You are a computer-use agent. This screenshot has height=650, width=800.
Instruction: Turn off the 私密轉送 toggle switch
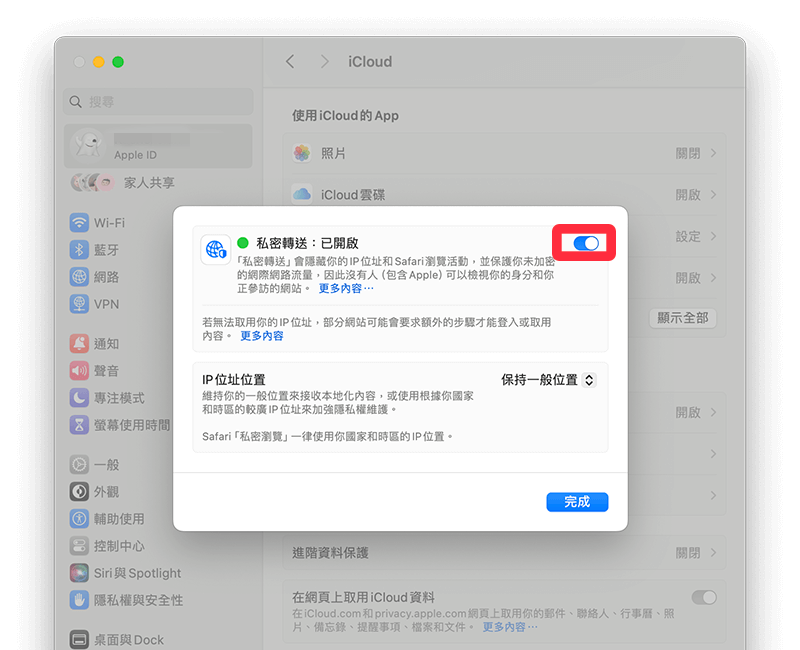click(586, 243)
